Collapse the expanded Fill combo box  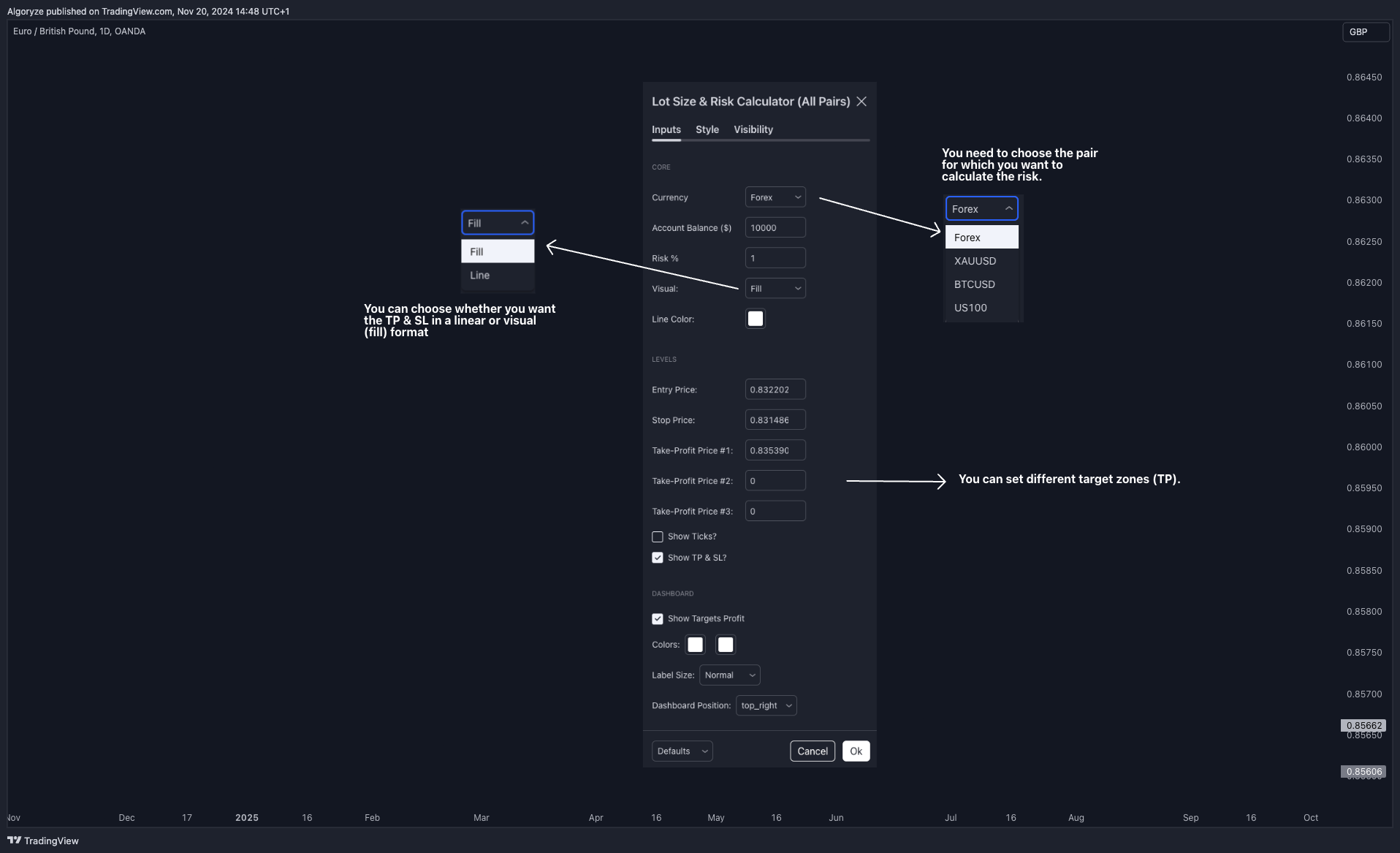[x=498, y=222]
